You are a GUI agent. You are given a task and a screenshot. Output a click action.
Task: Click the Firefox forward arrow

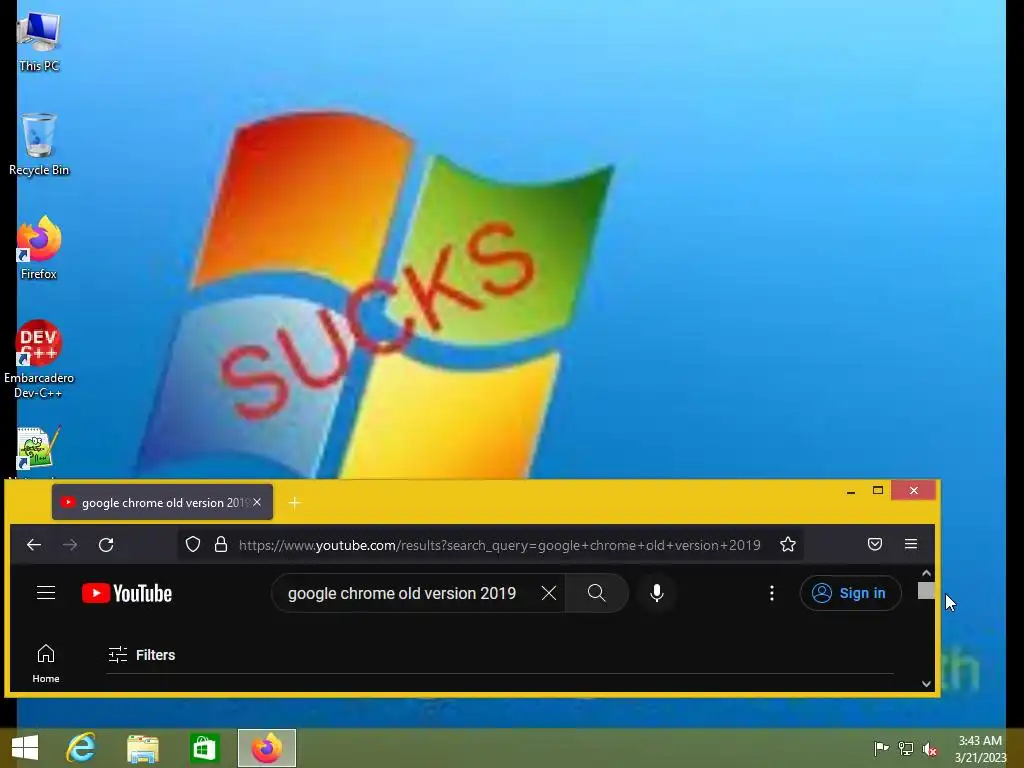[70, 545]
